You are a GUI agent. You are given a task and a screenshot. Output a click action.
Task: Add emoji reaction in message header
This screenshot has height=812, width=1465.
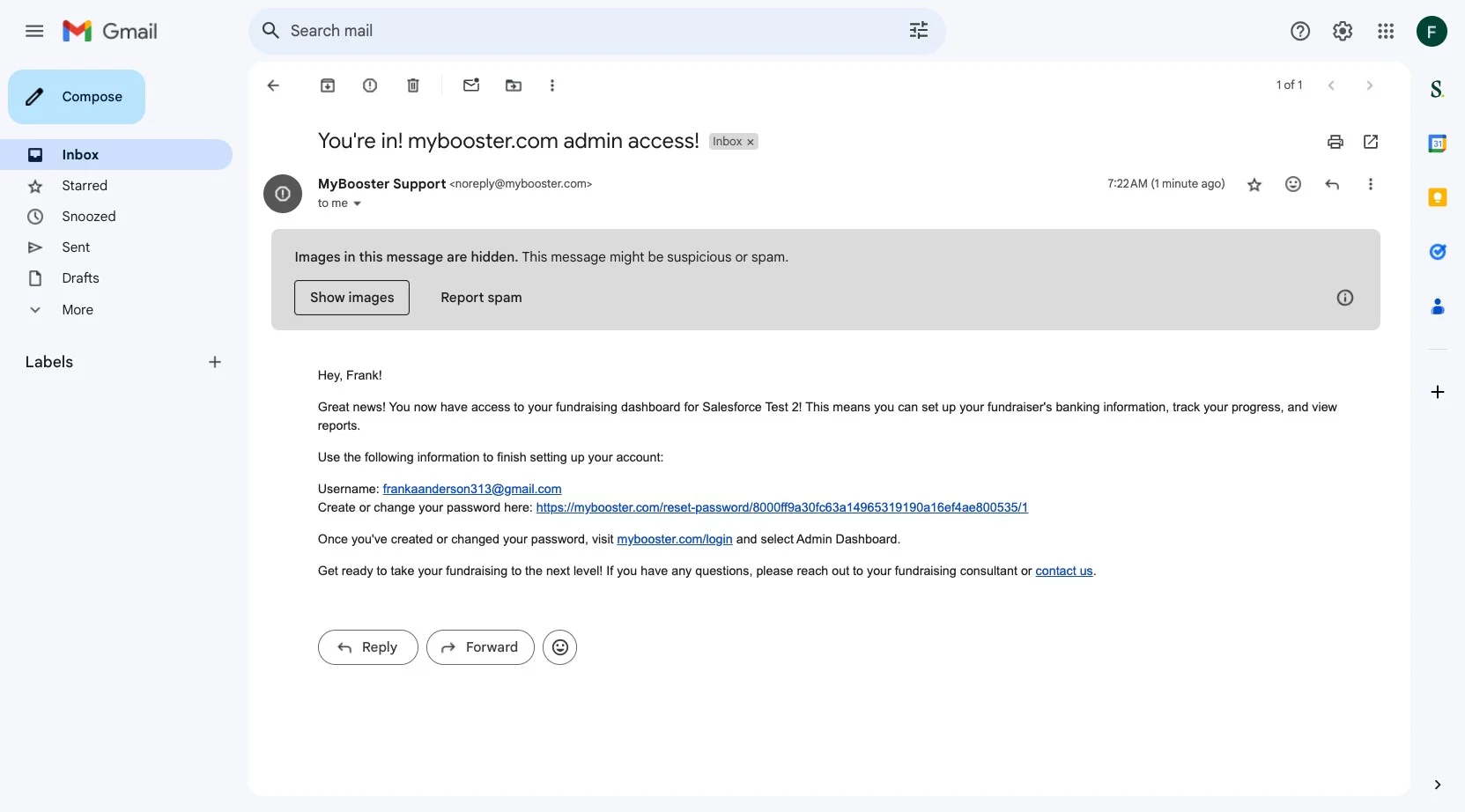pyautogui.click(x=1293, y=184)
